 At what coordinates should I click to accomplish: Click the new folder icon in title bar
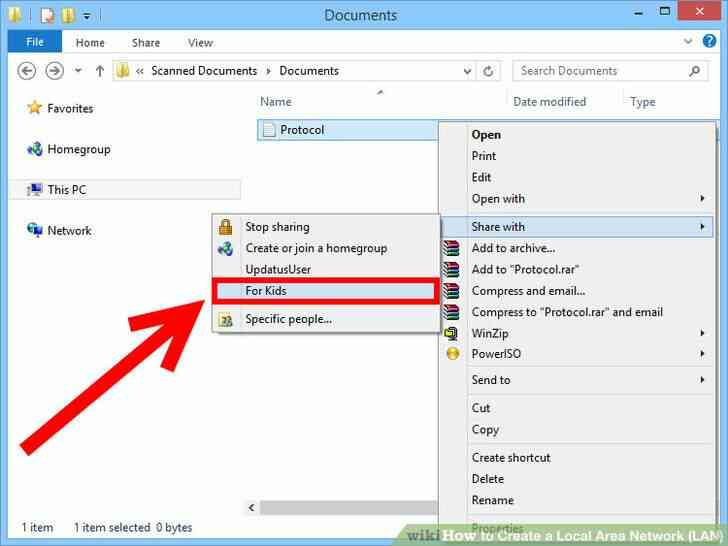click(68, 15)
